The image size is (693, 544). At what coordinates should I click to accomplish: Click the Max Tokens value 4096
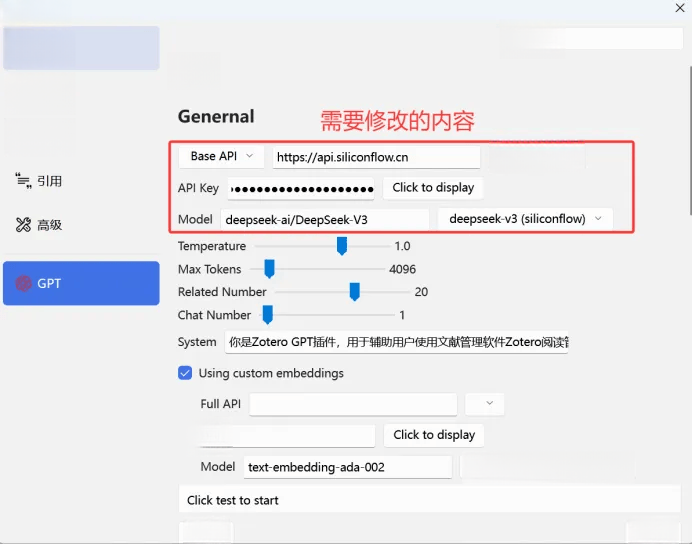click(403, 269)
